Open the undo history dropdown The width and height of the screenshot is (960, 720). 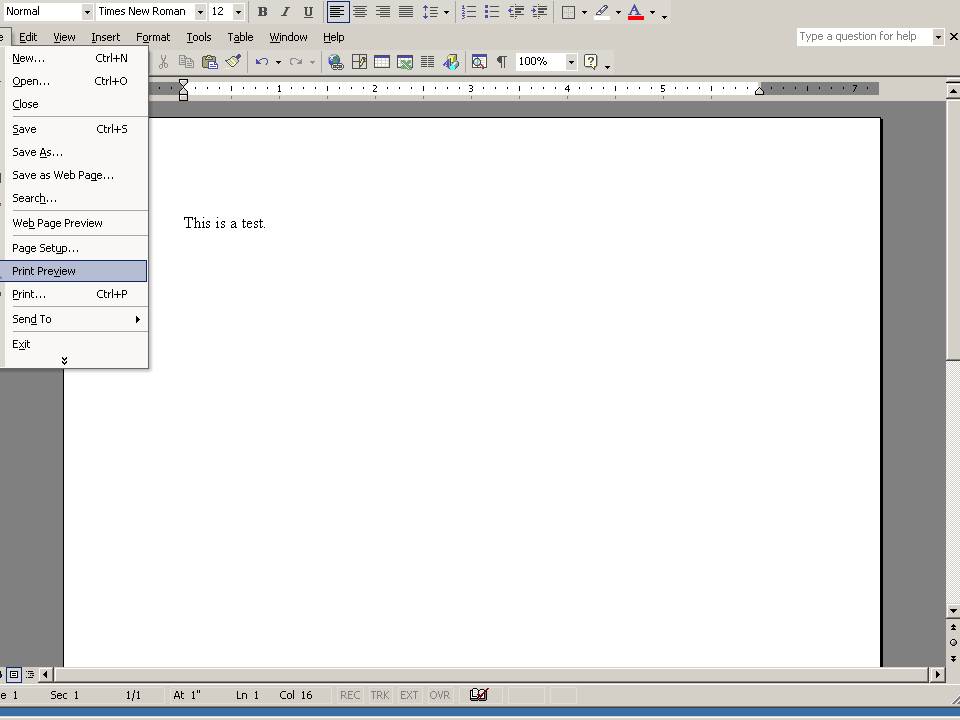click(278, 62)
